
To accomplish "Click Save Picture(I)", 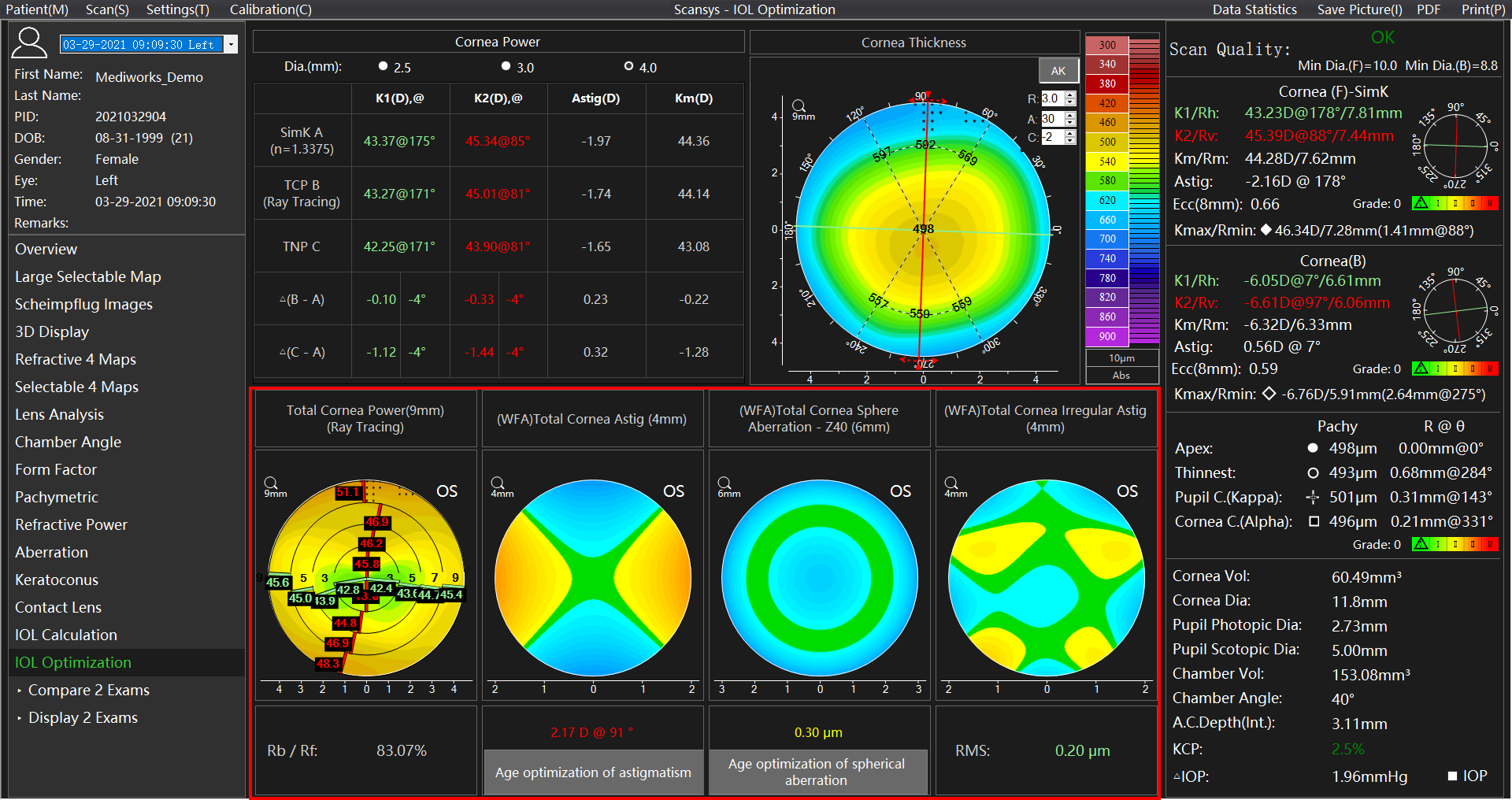I will (1360, 9).
